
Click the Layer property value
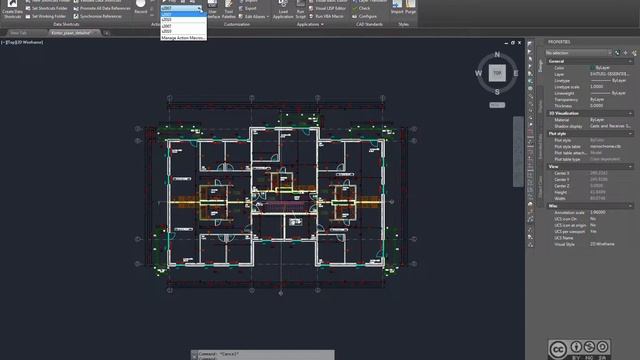(x=610, y=74)
